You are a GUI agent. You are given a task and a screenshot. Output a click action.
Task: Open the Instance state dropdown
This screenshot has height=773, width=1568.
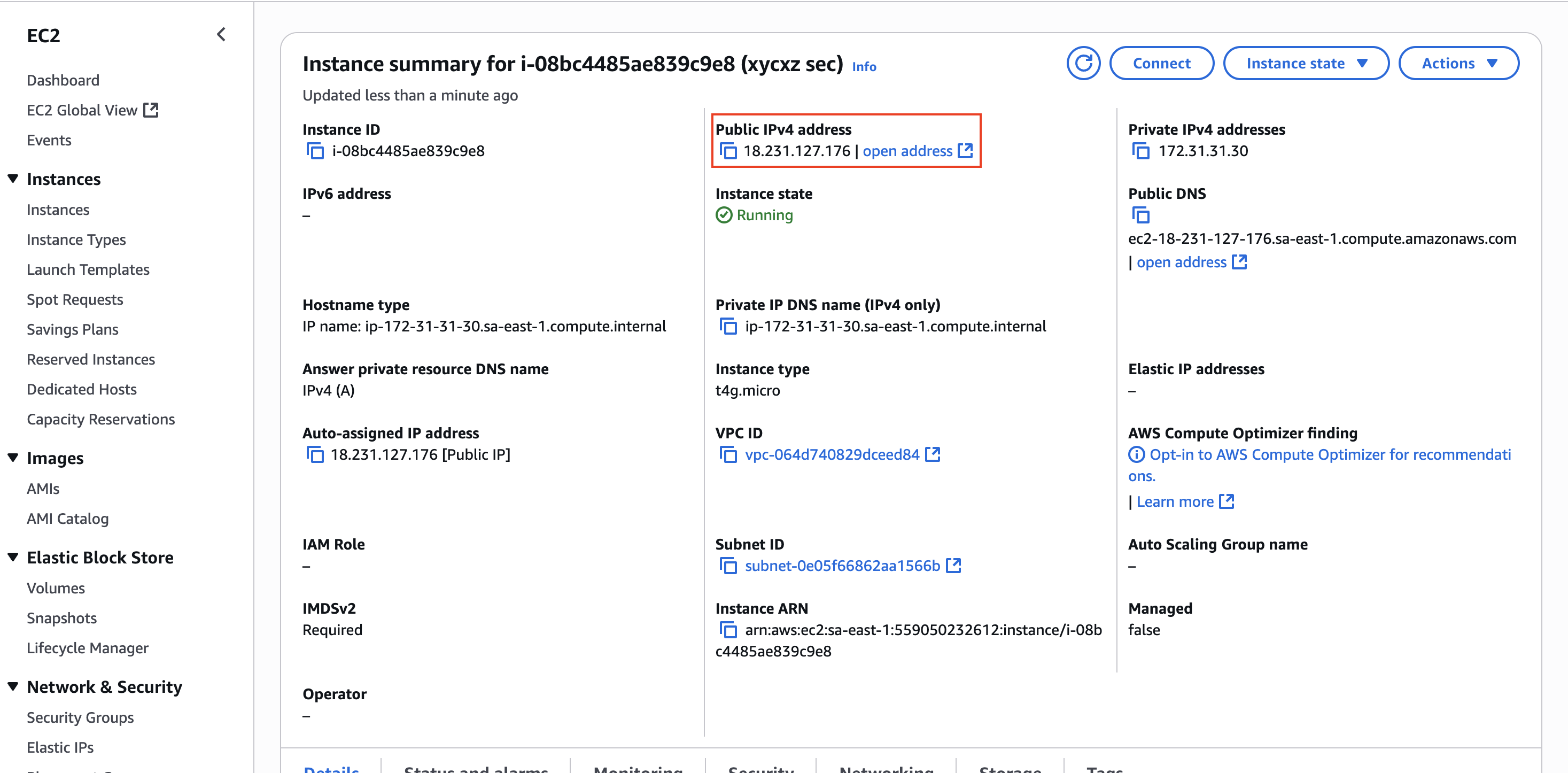1306,63
